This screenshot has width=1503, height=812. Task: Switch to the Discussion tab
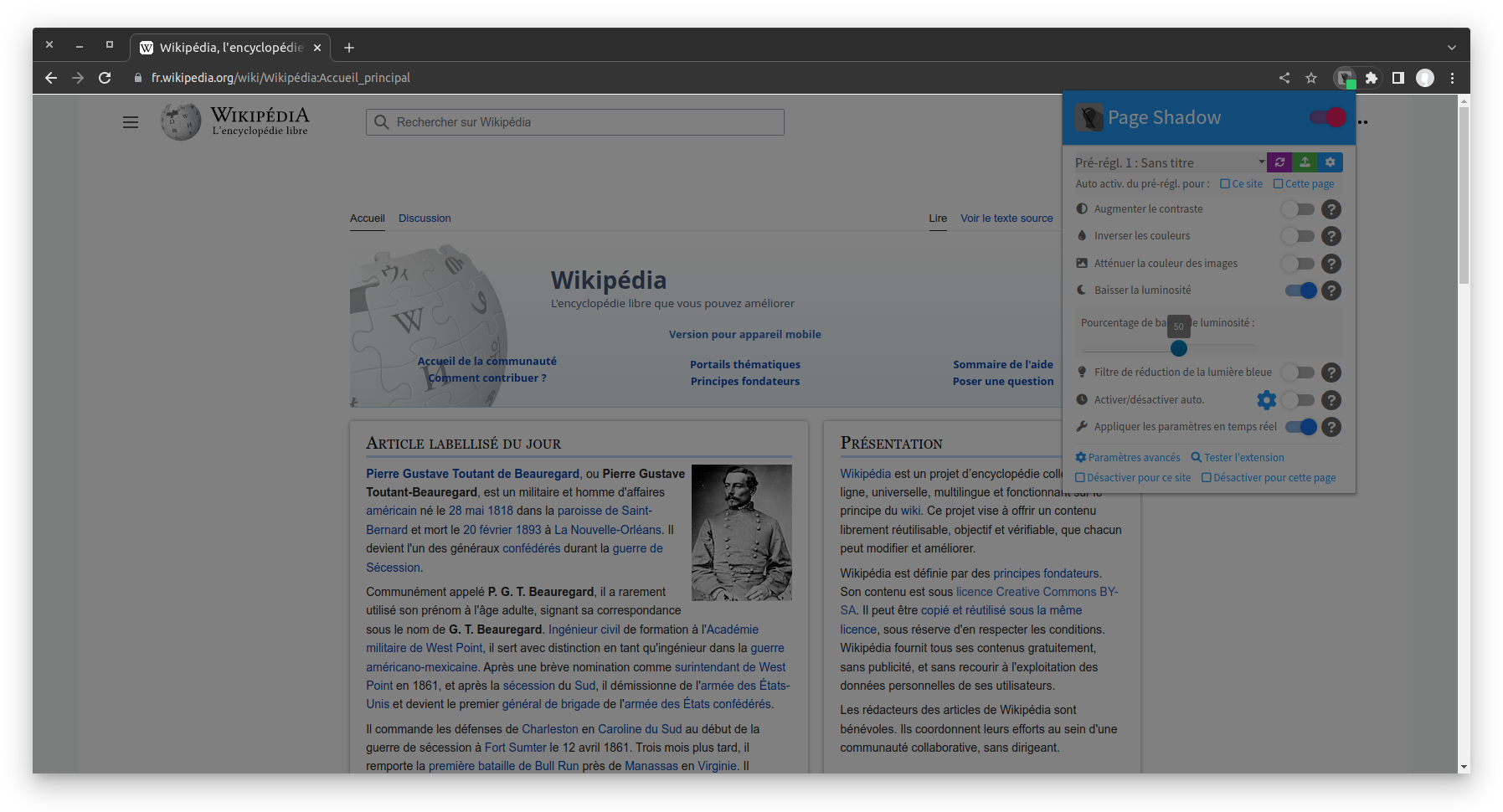click(x=425, y=218)
